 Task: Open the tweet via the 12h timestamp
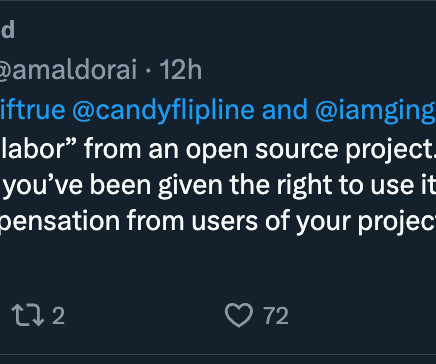180,70
